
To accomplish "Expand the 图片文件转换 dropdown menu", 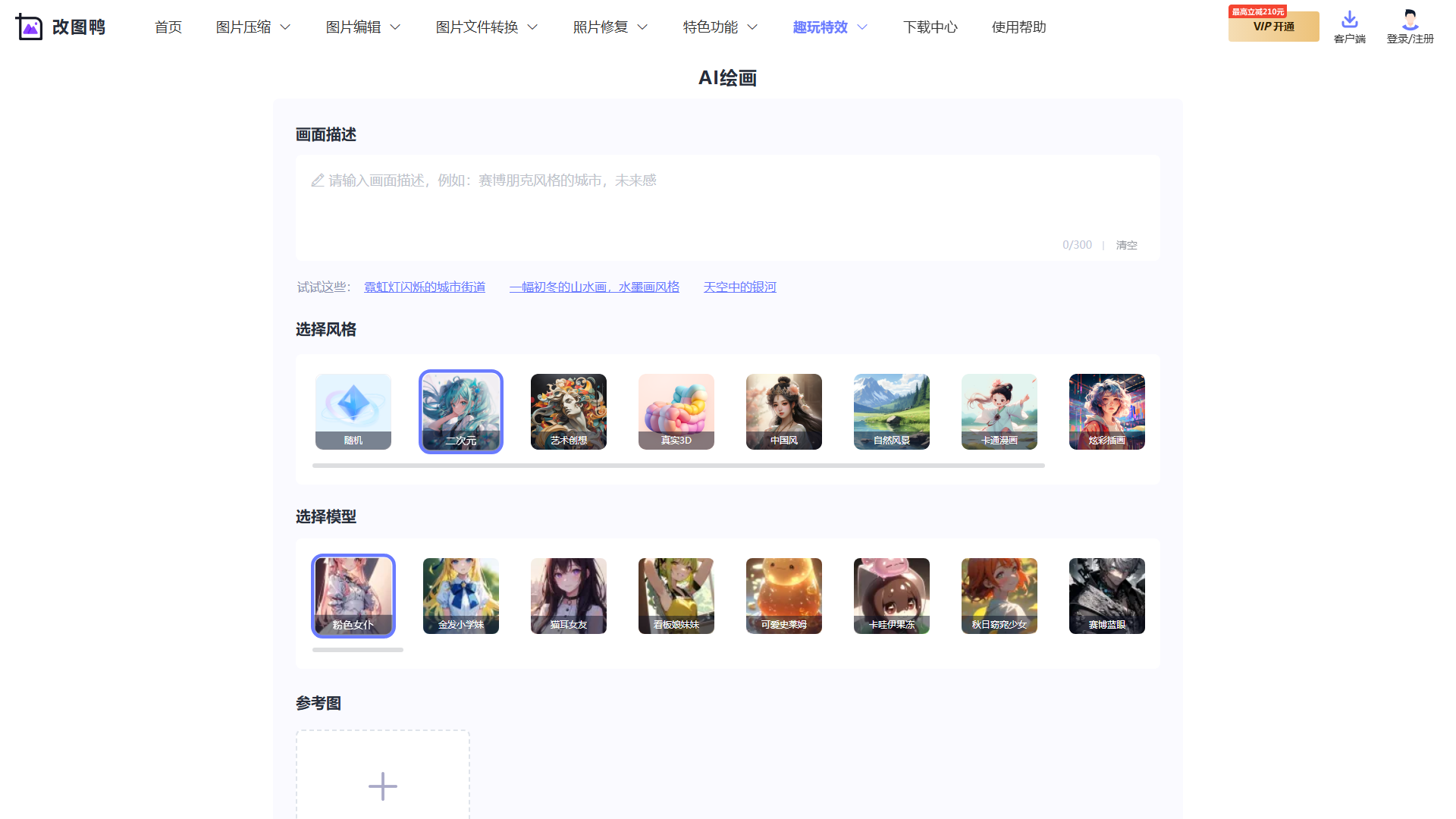I will (487, 27).
